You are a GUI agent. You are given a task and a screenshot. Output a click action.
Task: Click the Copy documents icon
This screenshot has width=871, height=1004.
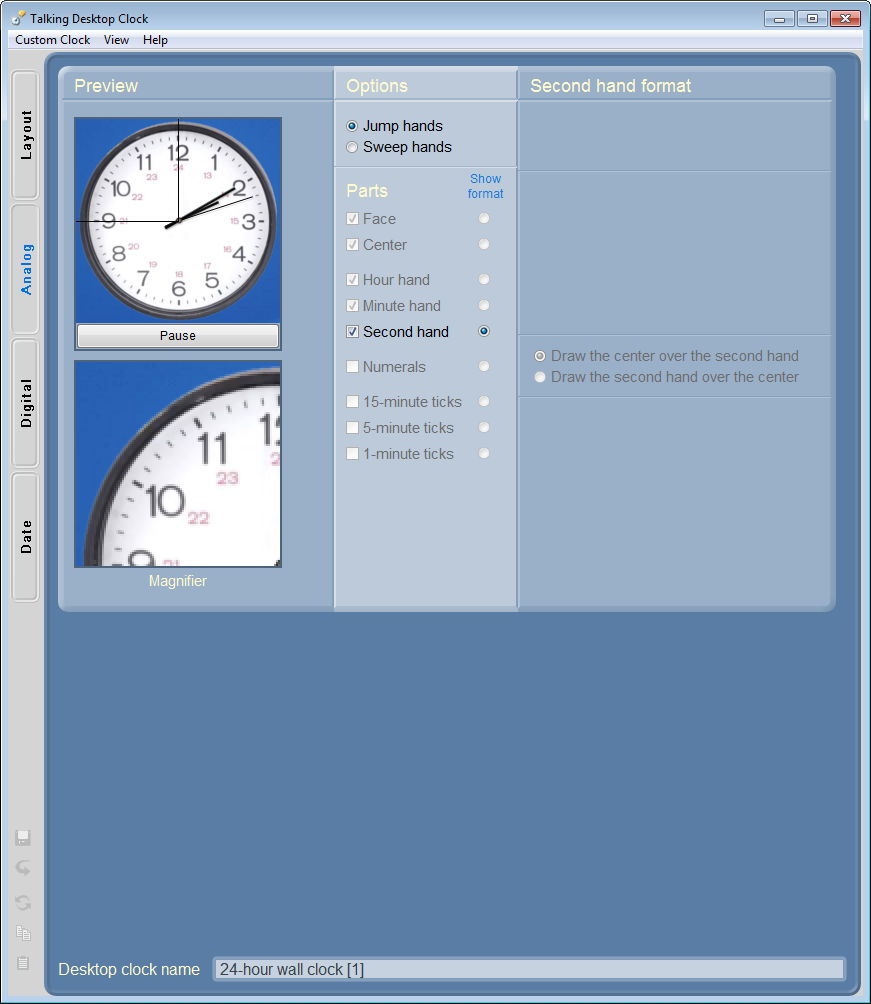(23, 933)
